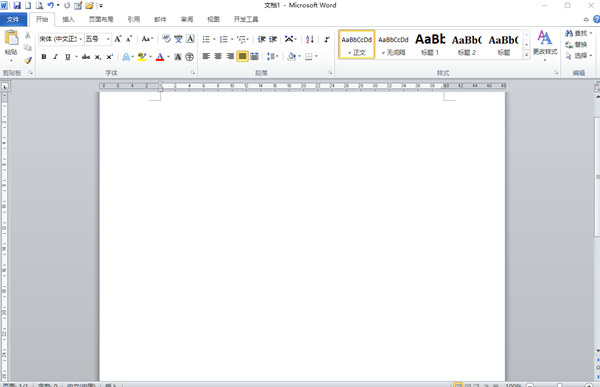Click the vertical scrollbar up arrow
600x387 pixels.
pyautogui.click(x=597, y=97)
